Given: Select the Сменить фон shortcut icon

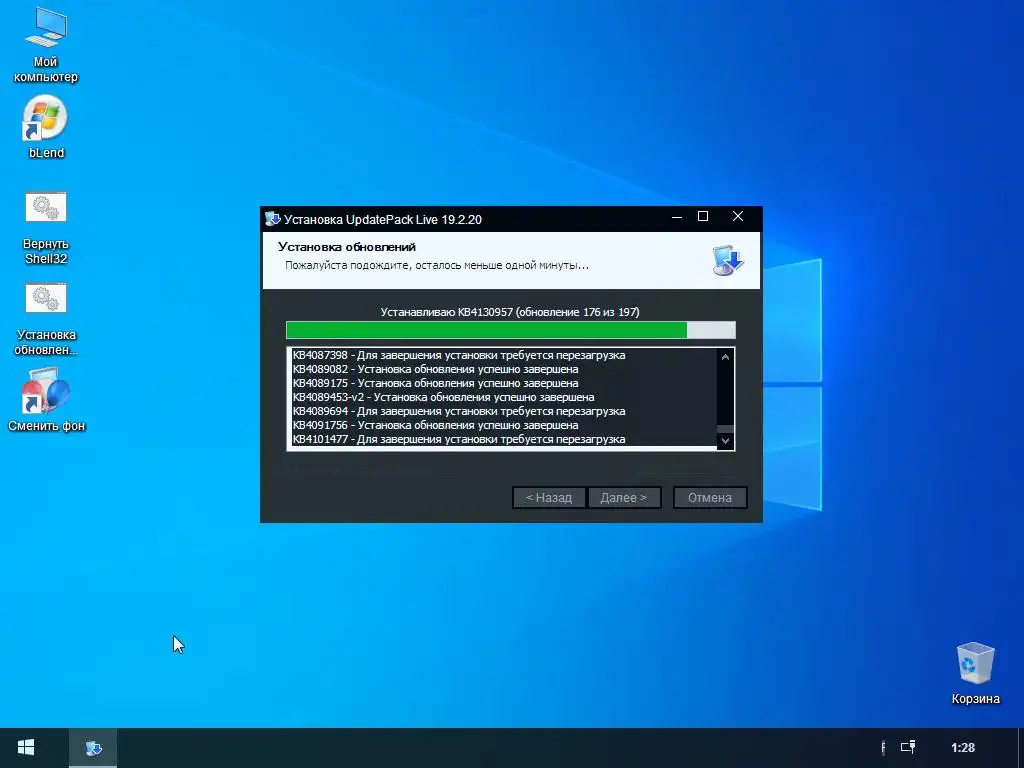Looking at the screenshot, I should (46, 400).
